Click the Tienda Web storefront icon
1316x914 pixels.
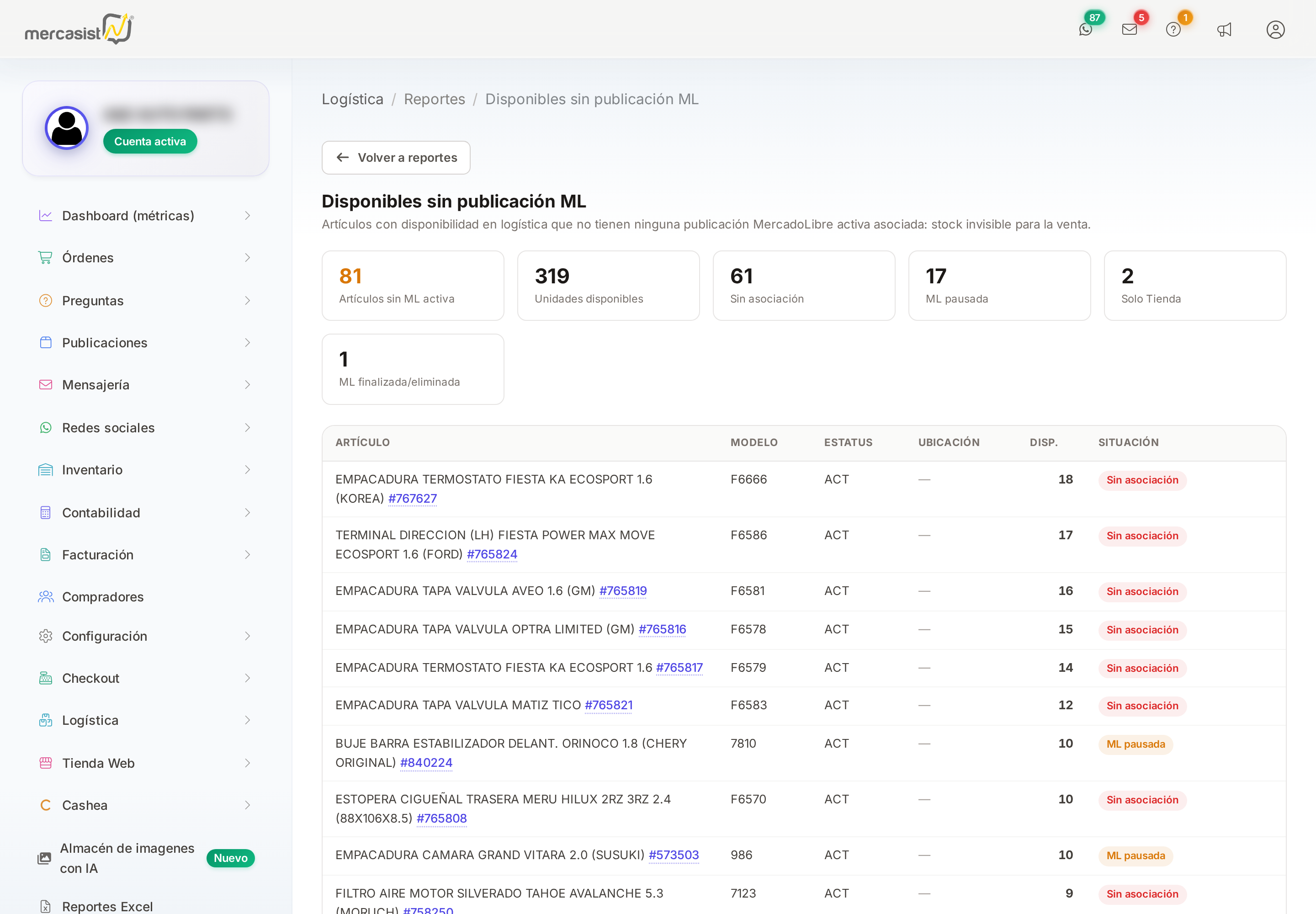pos(45,763)
